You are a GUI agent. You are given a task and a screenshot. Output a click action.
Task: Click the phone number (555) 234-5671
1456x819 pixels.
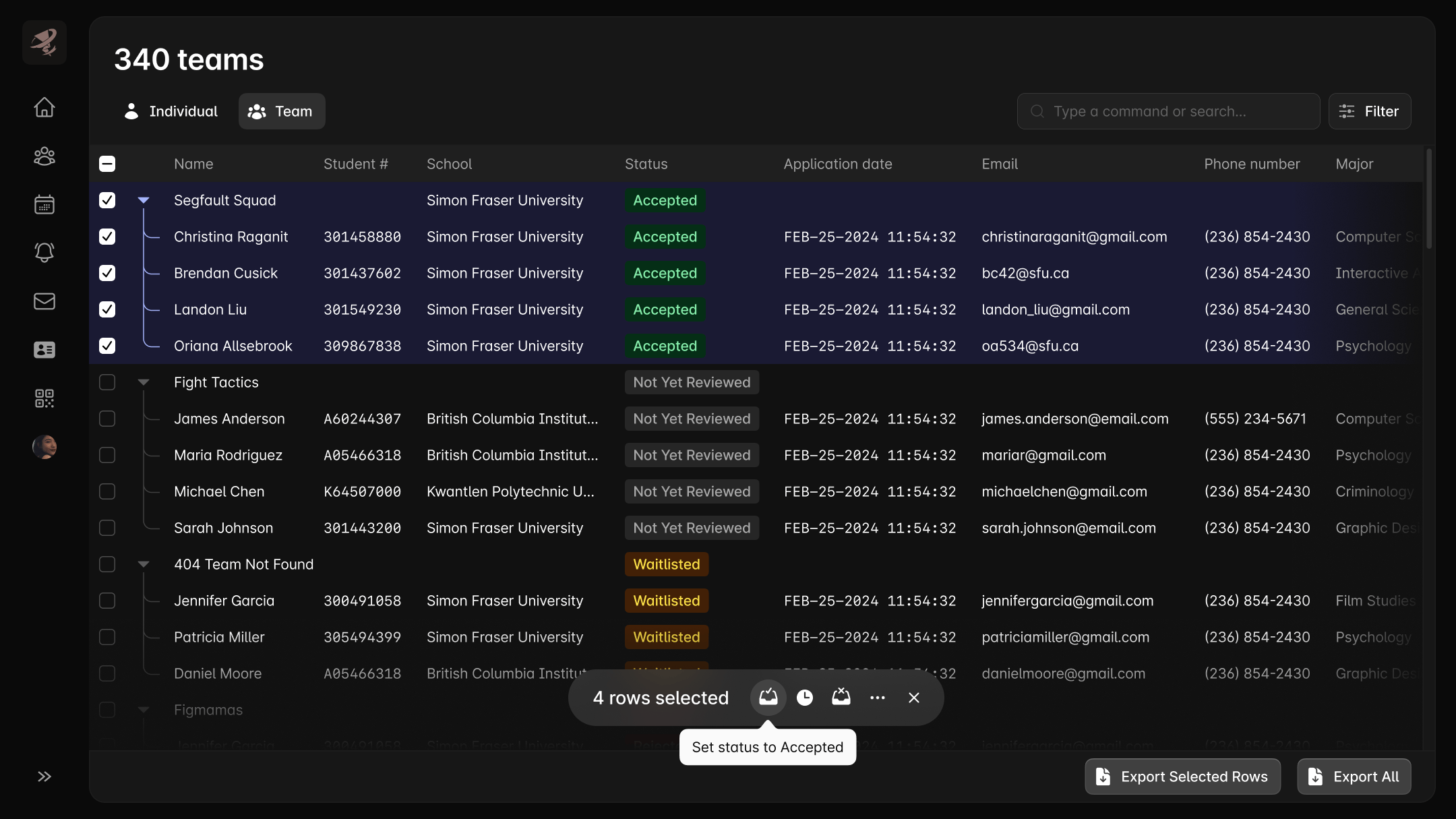(1255, 419)
